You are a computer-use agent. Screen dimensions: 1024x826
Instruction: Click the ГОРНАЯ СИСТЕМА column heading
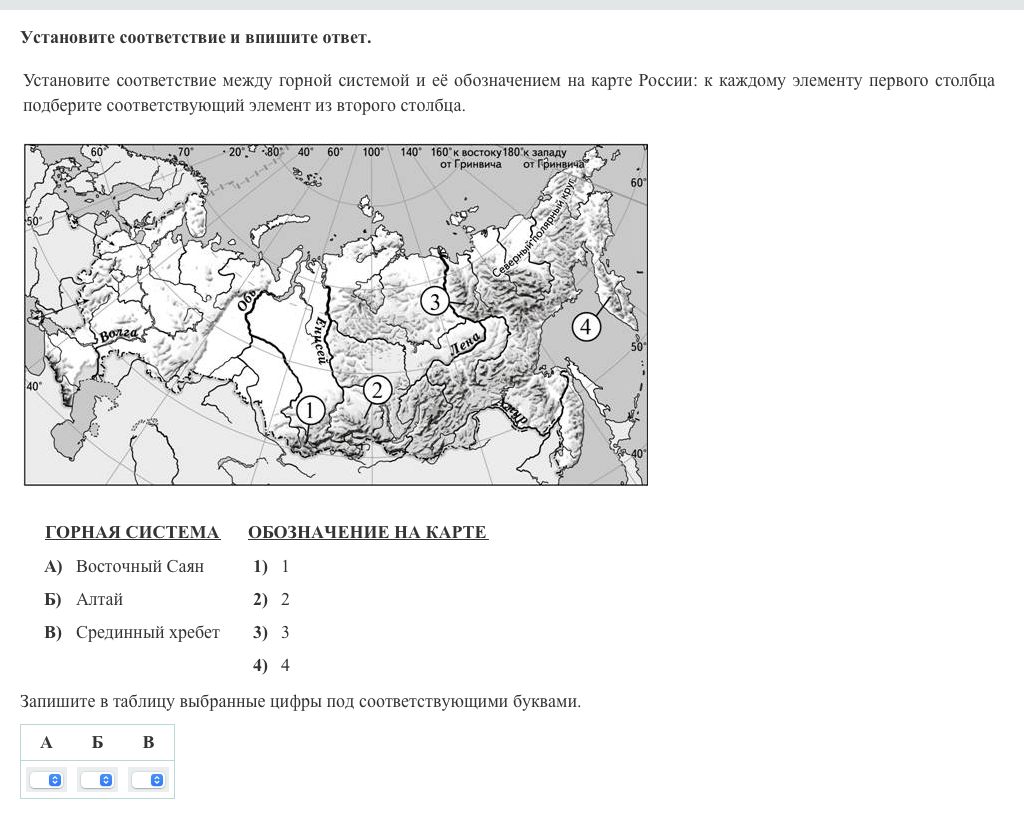(132, 533)
